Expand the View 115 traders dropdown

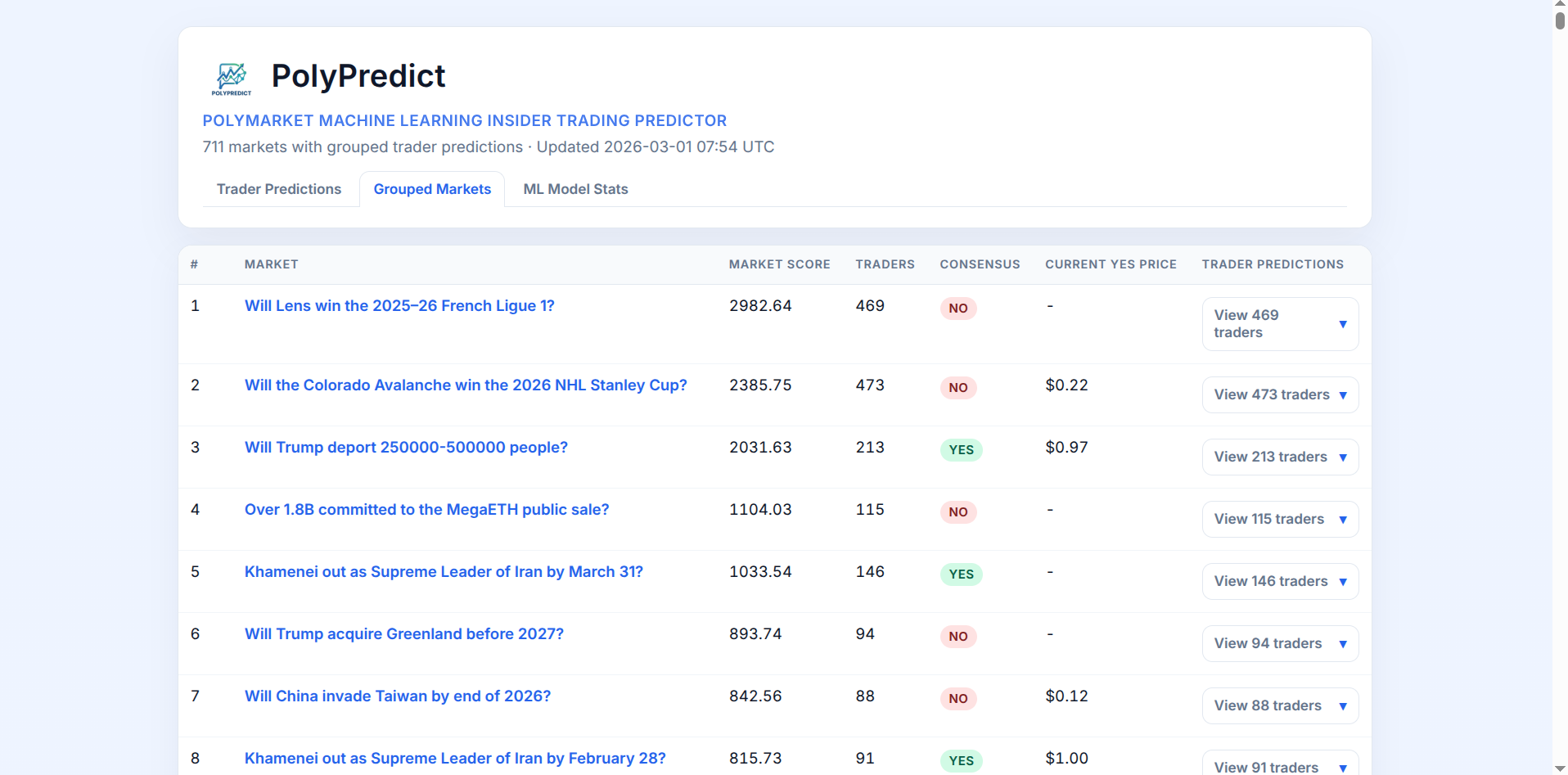pos(1280,519)
